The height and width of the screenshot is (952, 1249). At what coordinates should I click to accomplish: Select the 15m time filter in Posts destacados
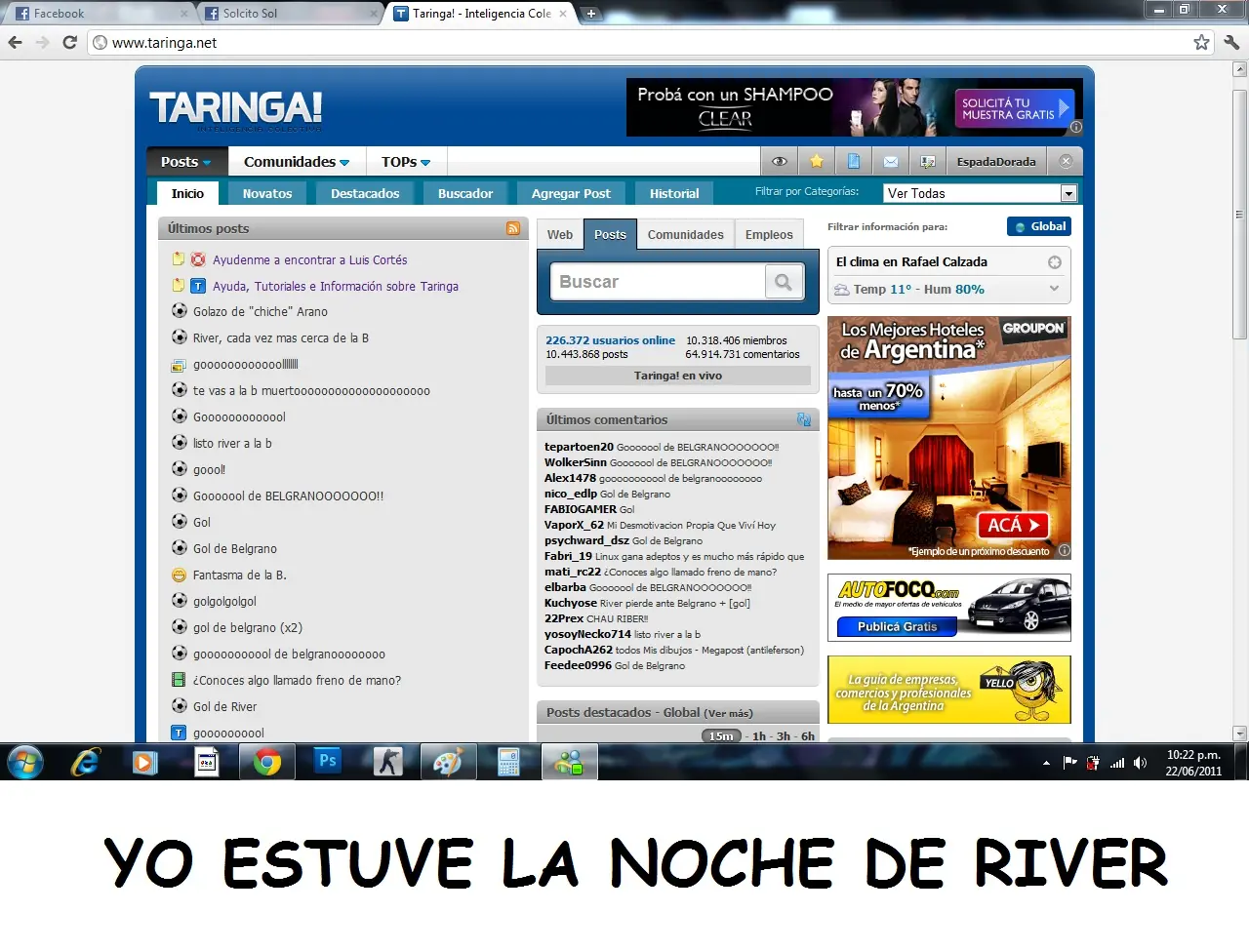721,736
